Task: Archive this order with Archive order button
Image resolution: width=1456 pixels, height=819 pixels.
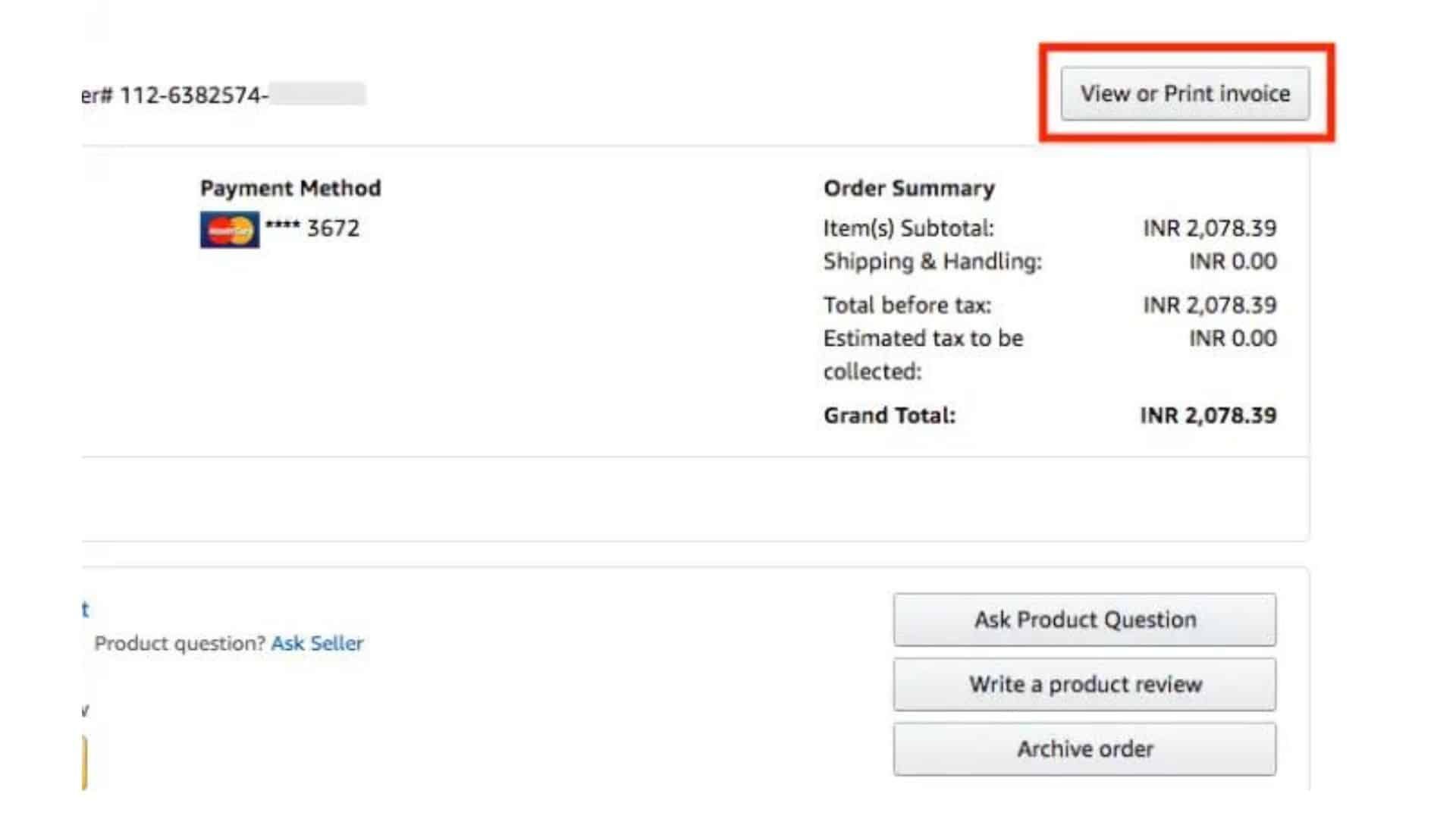Action: [x=1084, y=749]
